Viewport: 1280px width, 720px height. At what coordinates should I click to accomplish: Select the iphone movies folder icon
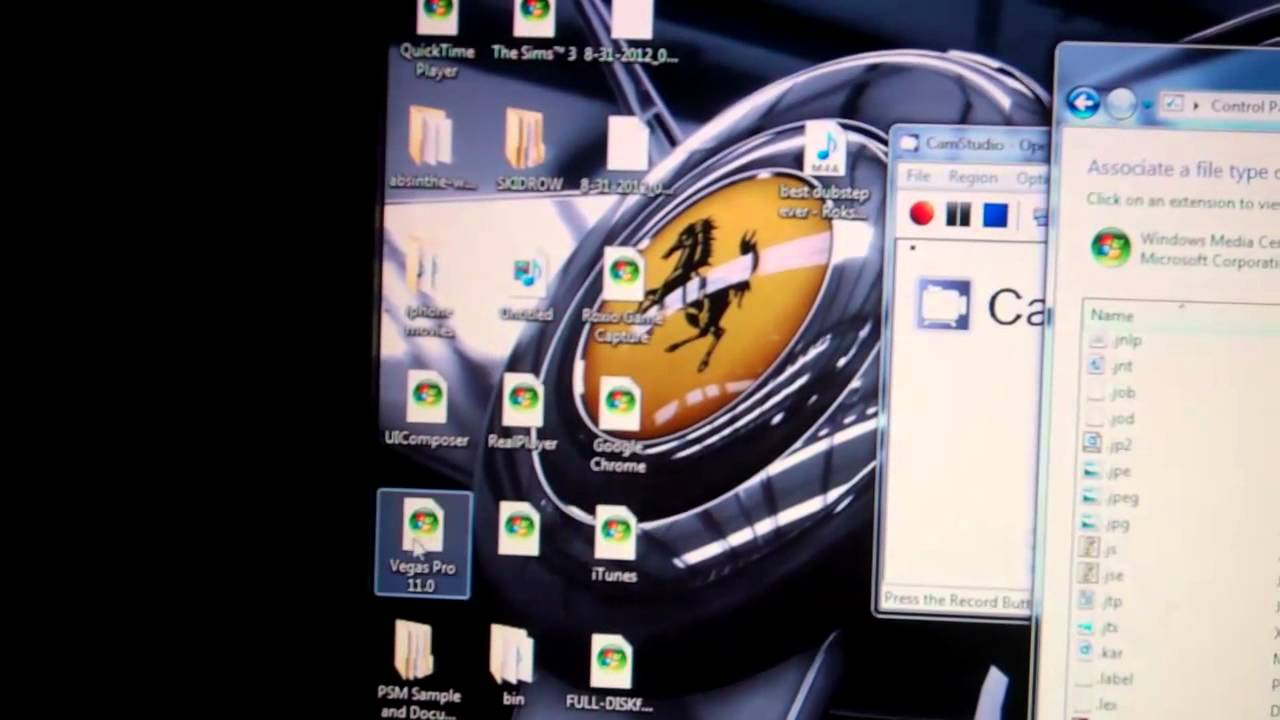coord(429,287)
